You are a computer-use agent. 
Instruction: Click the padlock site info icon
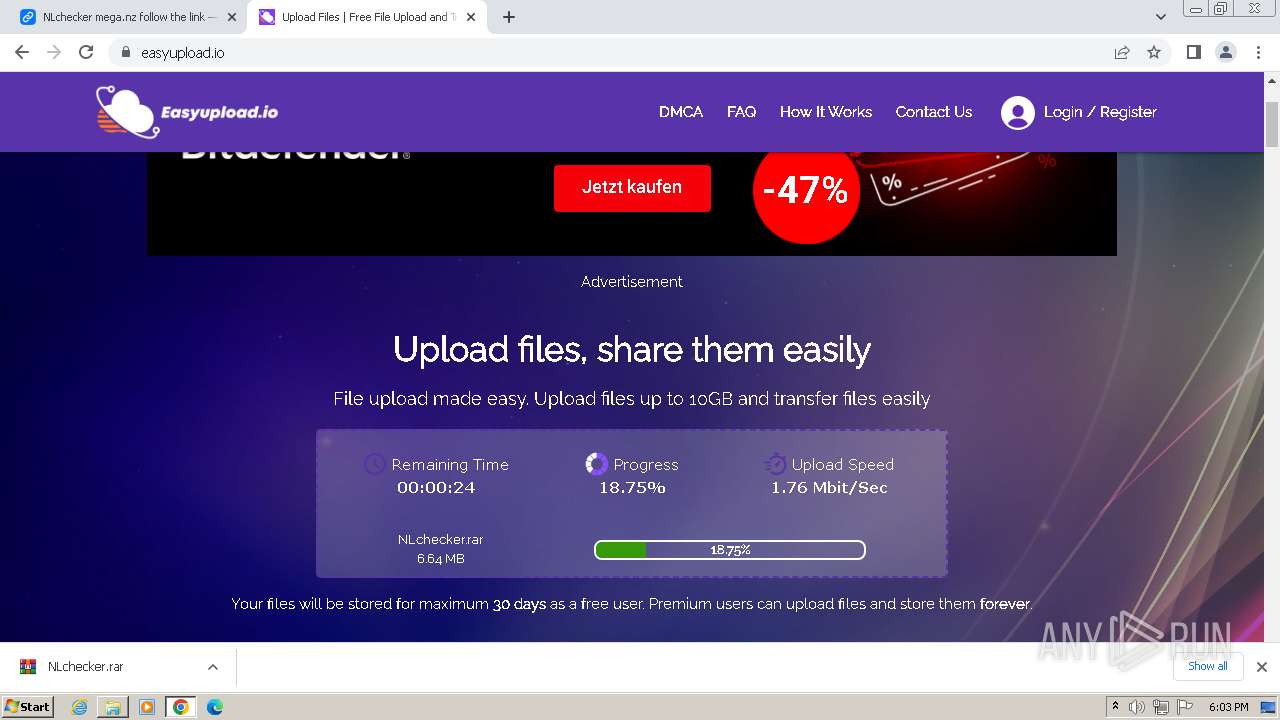click(125, 52)
